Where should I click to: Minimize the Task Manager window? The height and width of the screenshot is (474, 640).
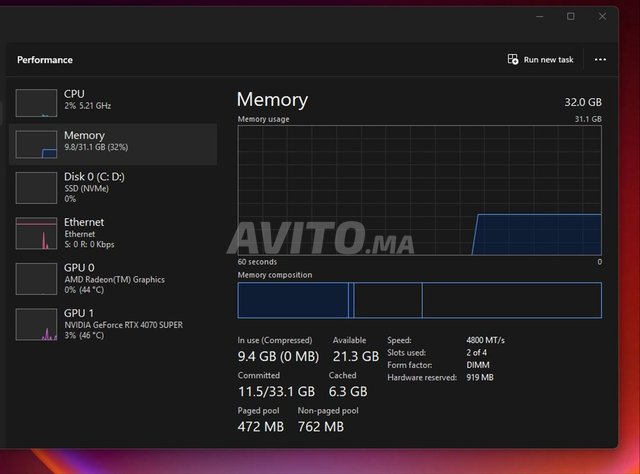click(x=539, y=17)
